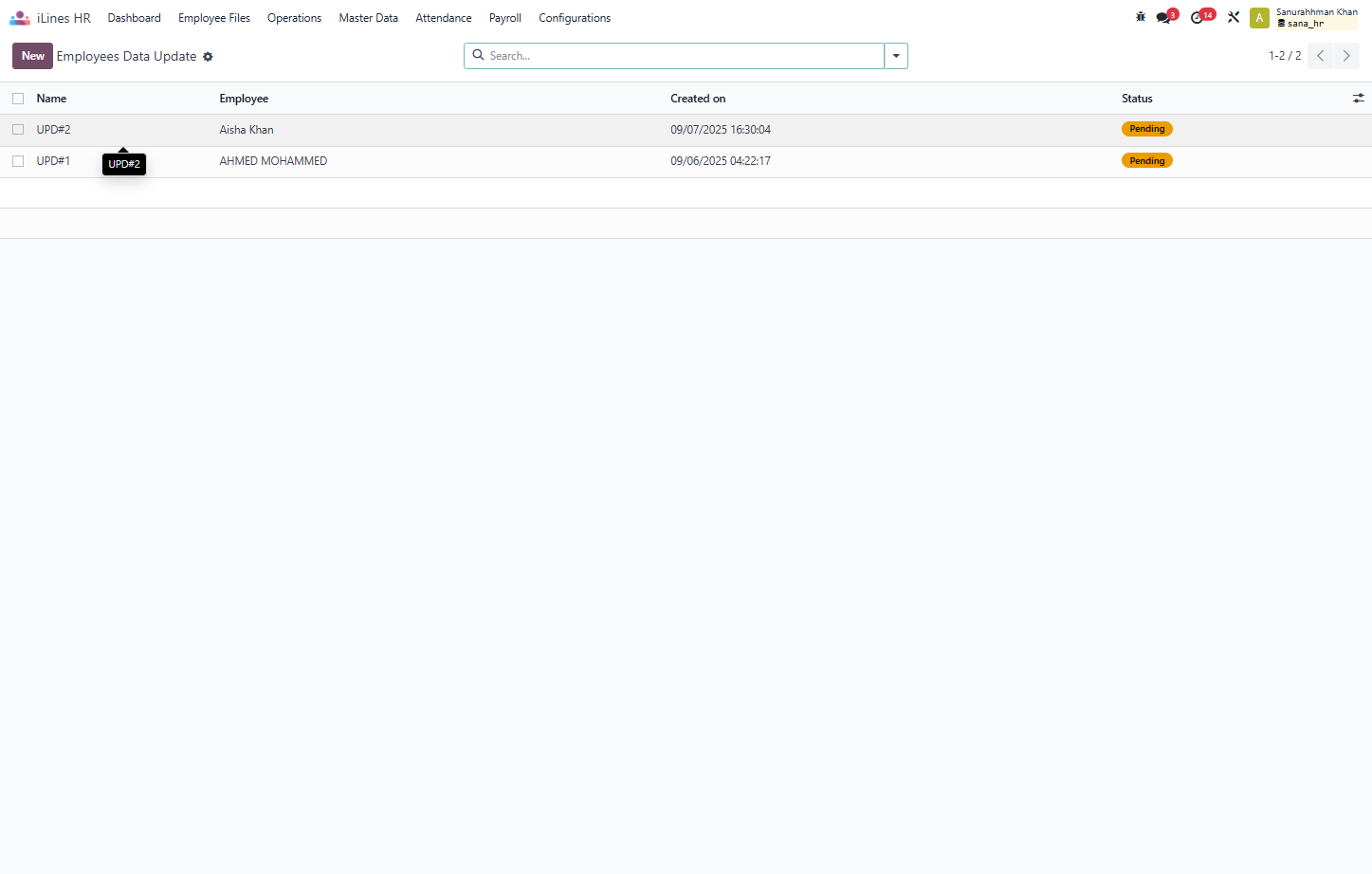Viewport: 1372px width, 874px height.
Task: Go to next page of records
Action: 1346,56
